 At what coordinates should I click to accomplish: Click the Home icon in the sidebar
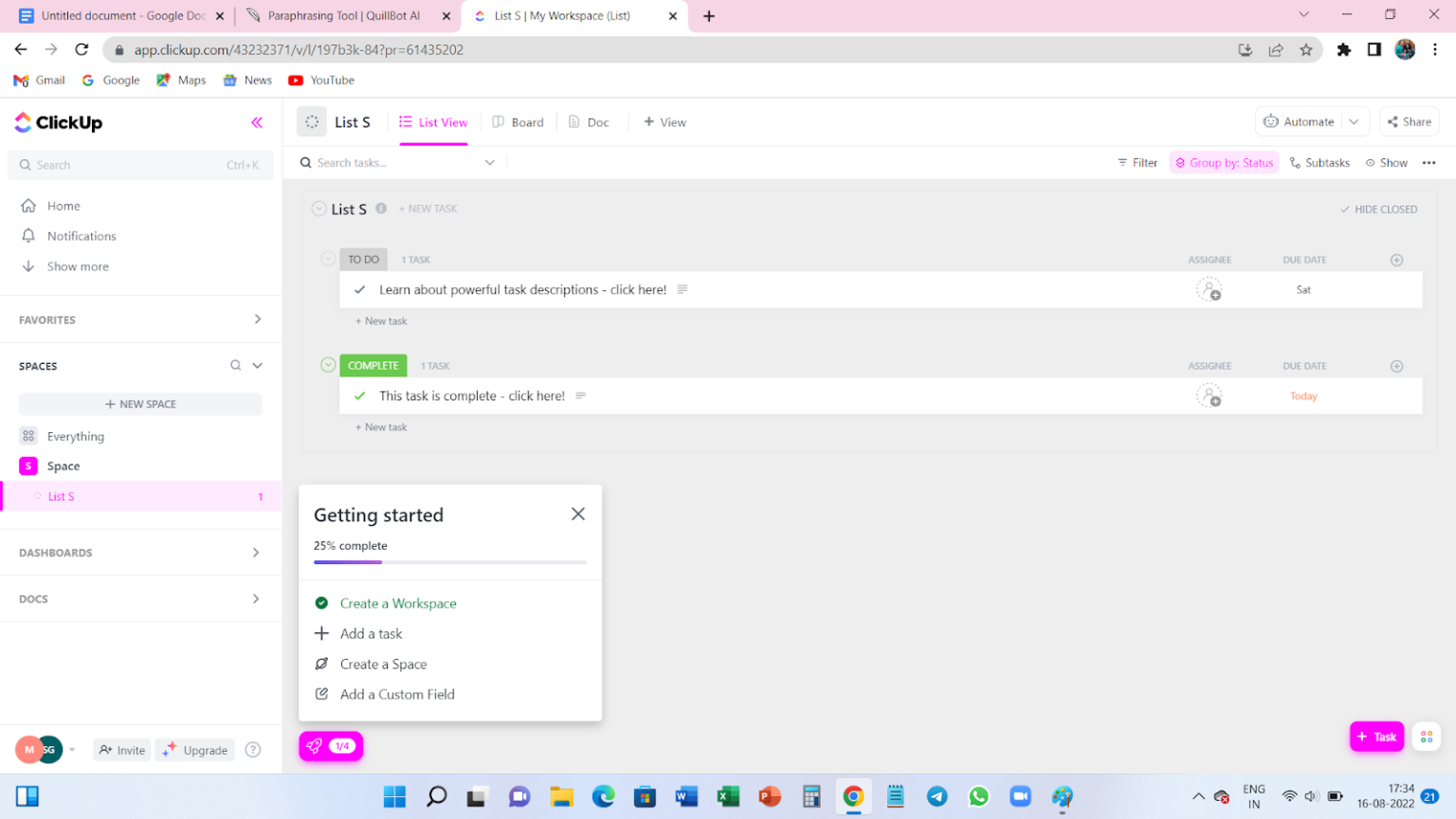(29, 206)
